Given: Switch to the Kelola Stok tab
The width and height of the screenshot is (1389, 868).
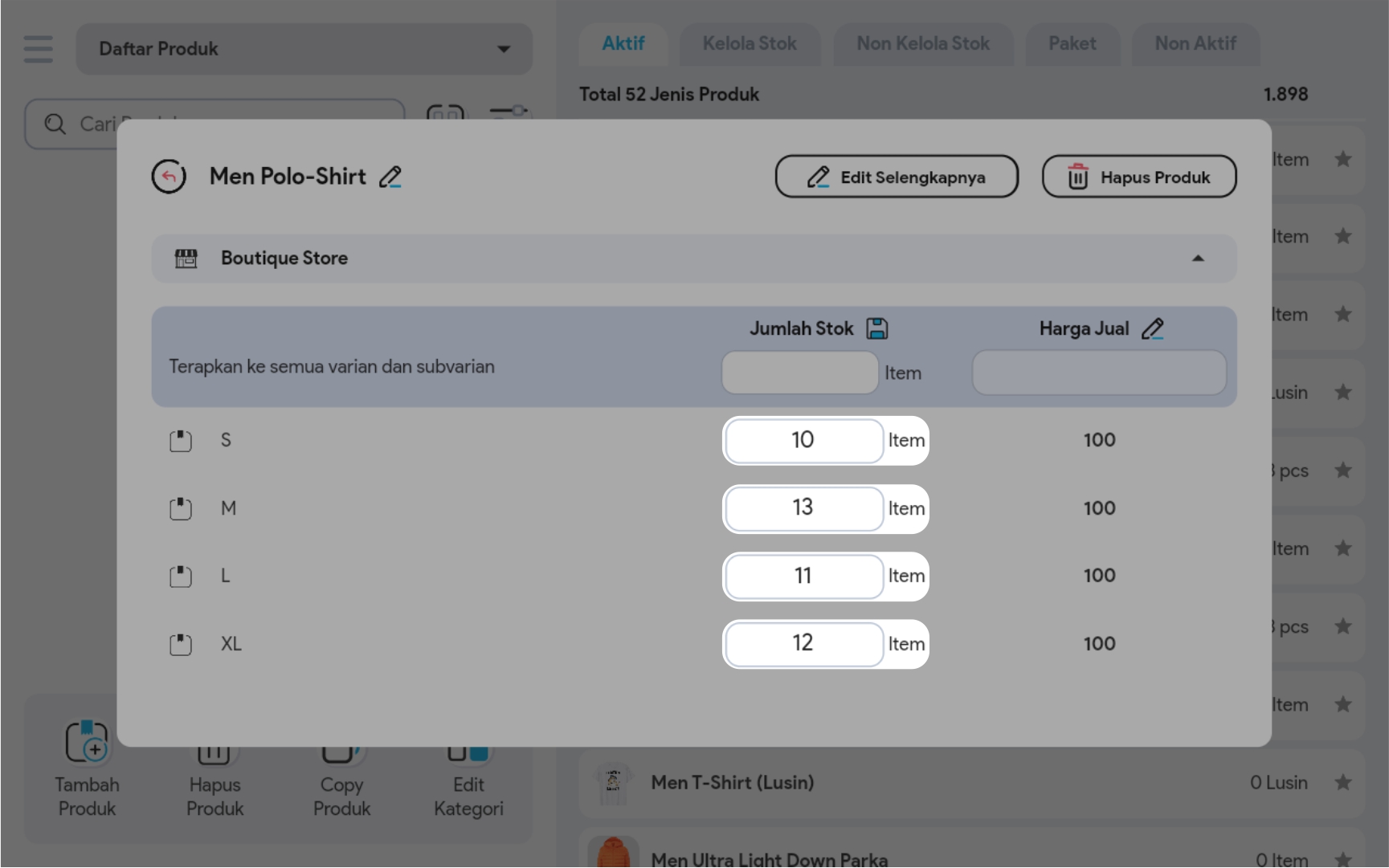Looking at the screenshot, I should tap(750, 44).
